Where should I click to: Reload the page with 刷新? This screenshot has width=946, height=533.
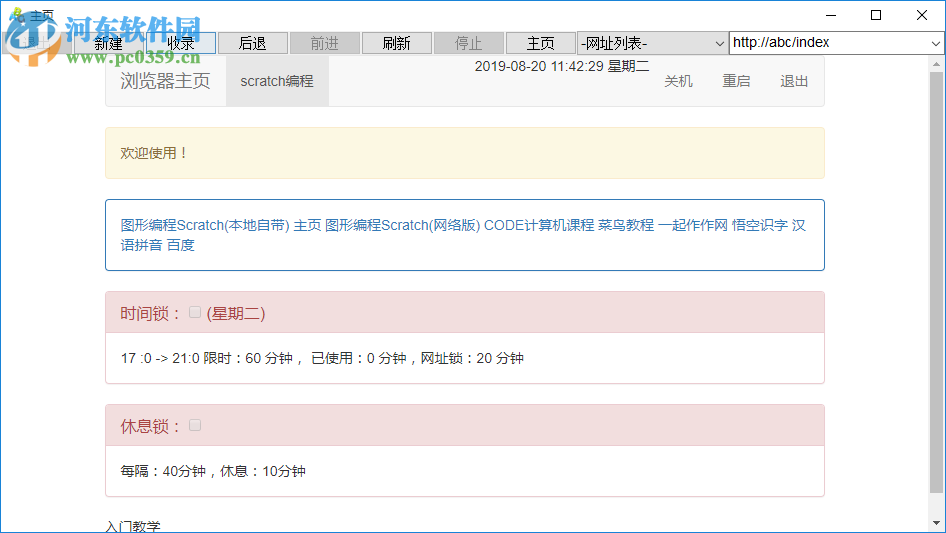pyautogui.click(x=396, y=43)
